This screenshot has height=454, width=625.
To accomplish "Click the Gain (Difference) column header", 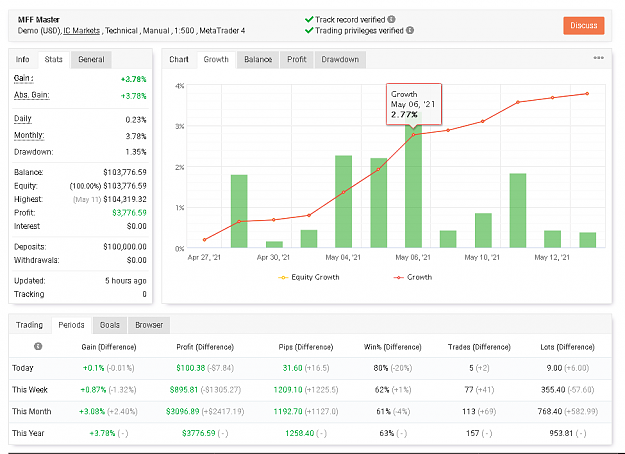I will click(x=109, y=347).
